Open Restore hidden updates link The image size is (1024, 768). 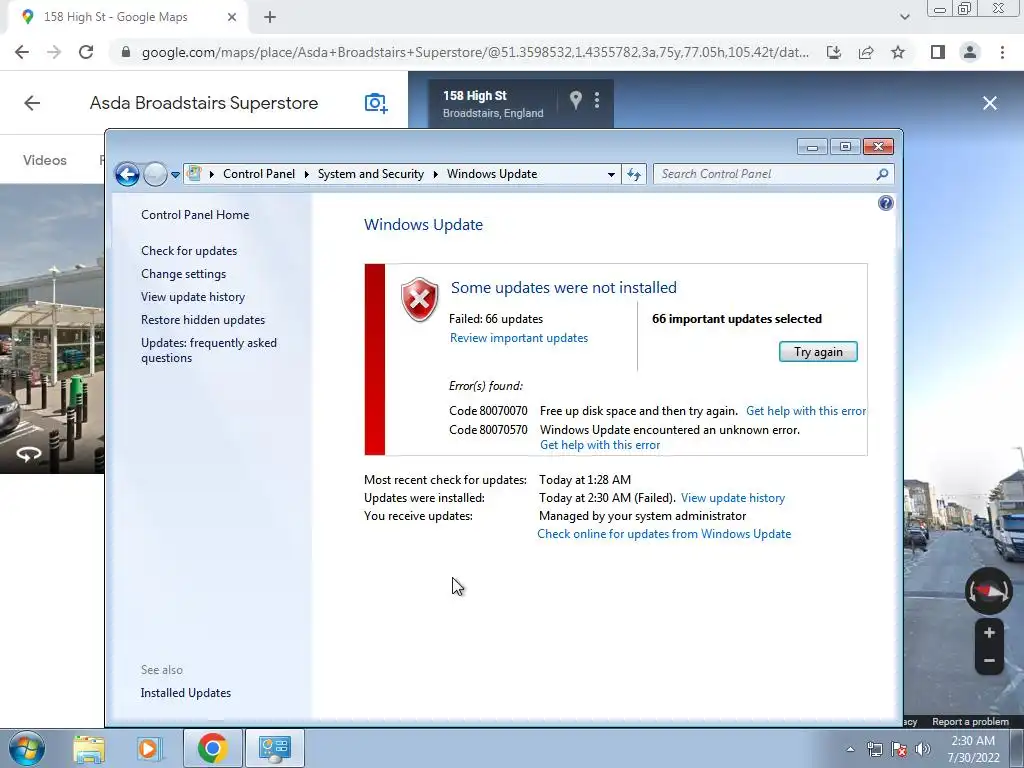click(x=202, y=320)
